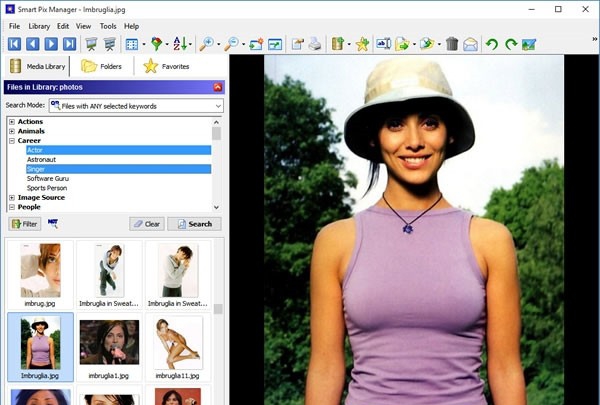Click the fit image to window icon
This screenshot has width=600, height=405.
256,44
